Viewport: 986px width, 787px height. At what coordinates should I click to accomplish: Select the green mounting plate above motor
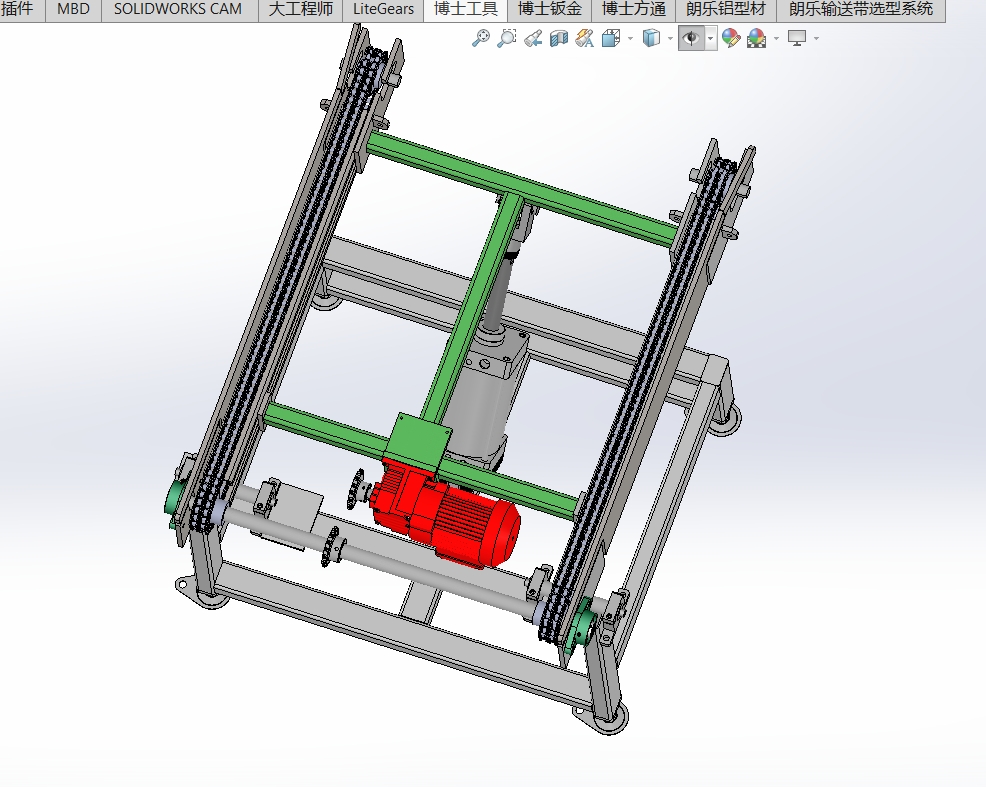pyautogui.click(x=418, y=443)
